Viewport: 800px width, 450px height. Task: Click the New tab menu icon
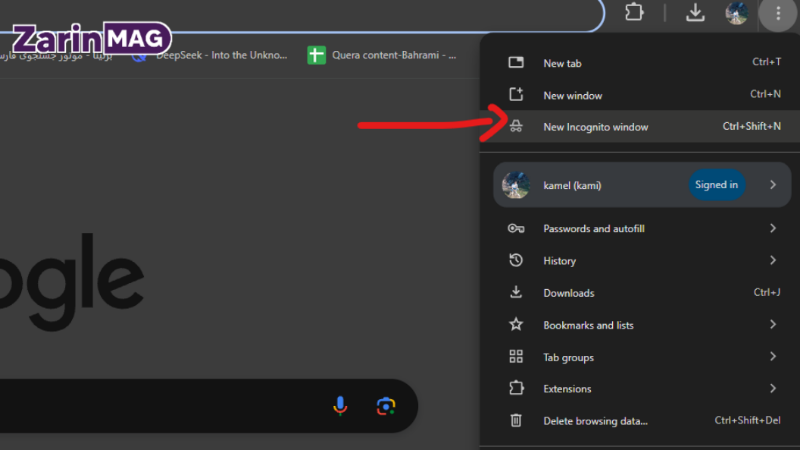coord(516,63)
